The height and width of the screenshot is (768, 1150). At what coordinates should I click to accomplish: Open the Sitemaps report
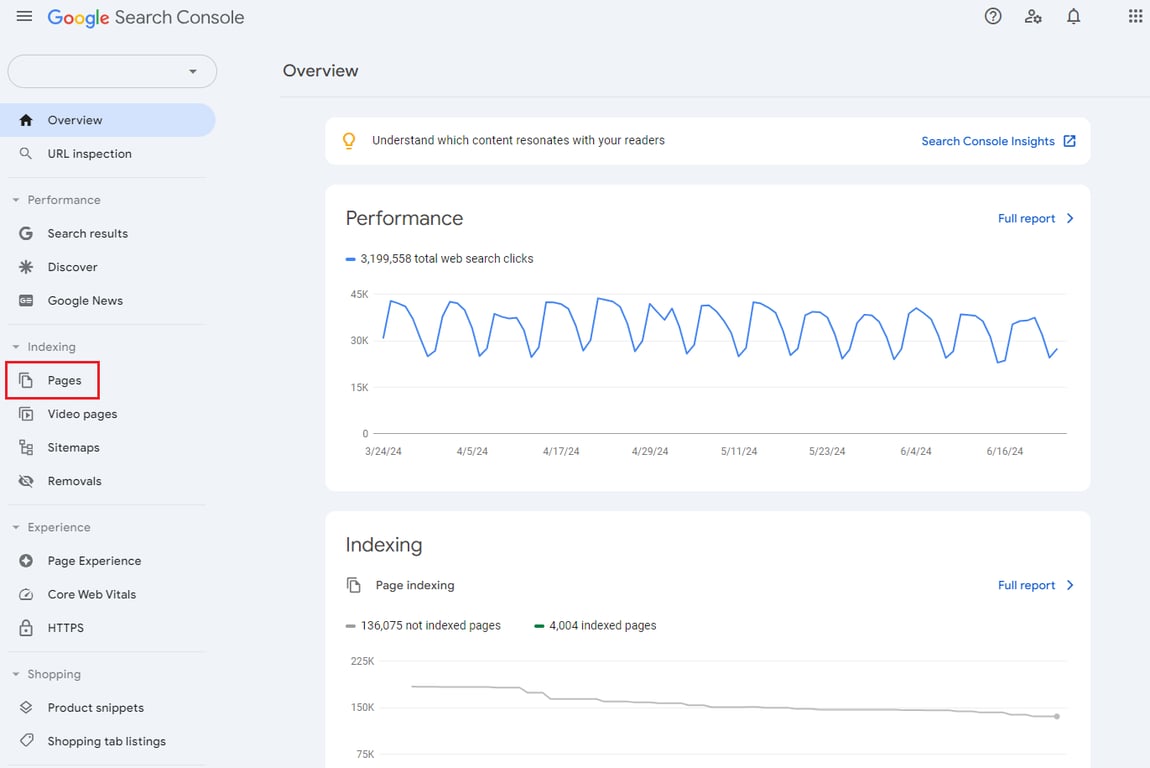pyautogui.click(x=74, y=447)
